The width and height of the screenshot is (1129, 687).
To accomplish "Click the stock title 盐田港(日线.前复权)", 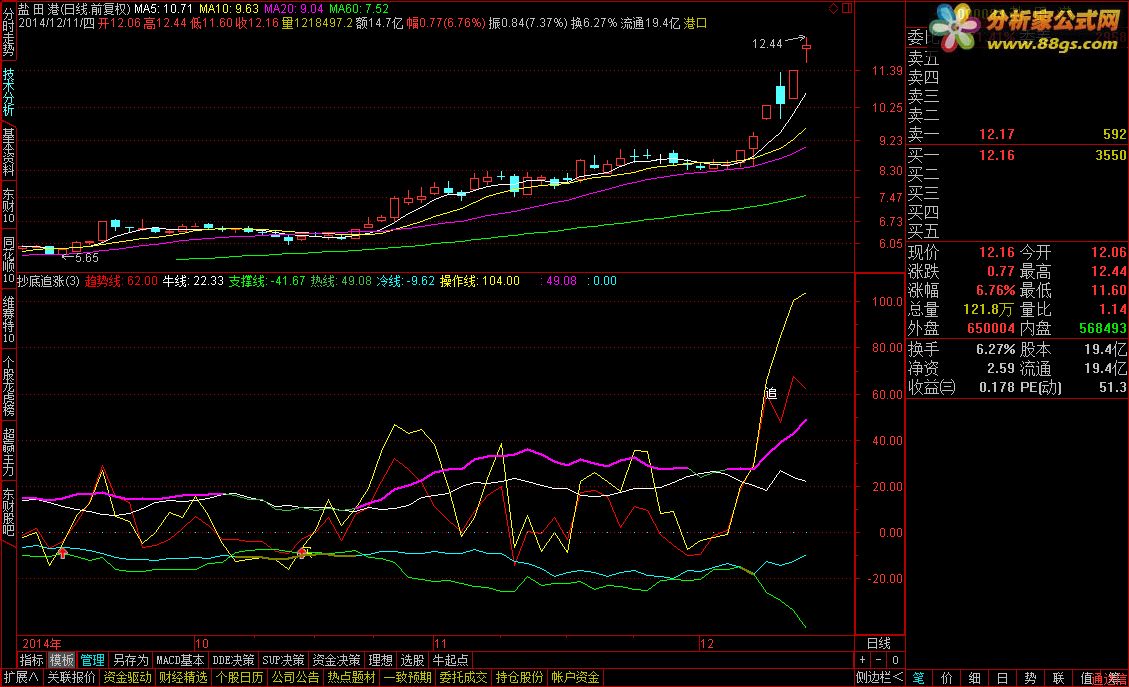I will click(74, 9).
